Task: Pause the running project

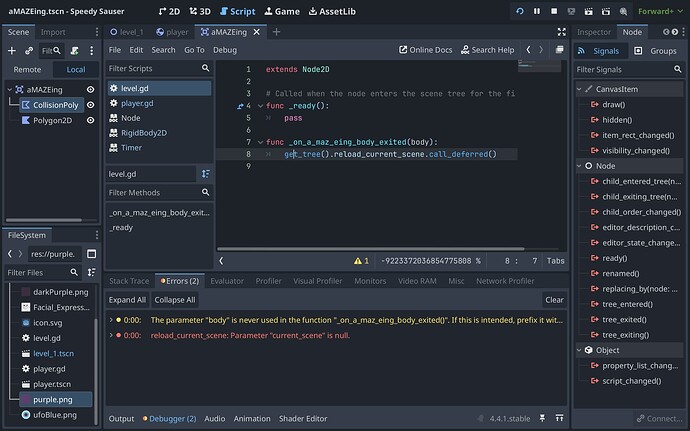Action: point(537,11)
